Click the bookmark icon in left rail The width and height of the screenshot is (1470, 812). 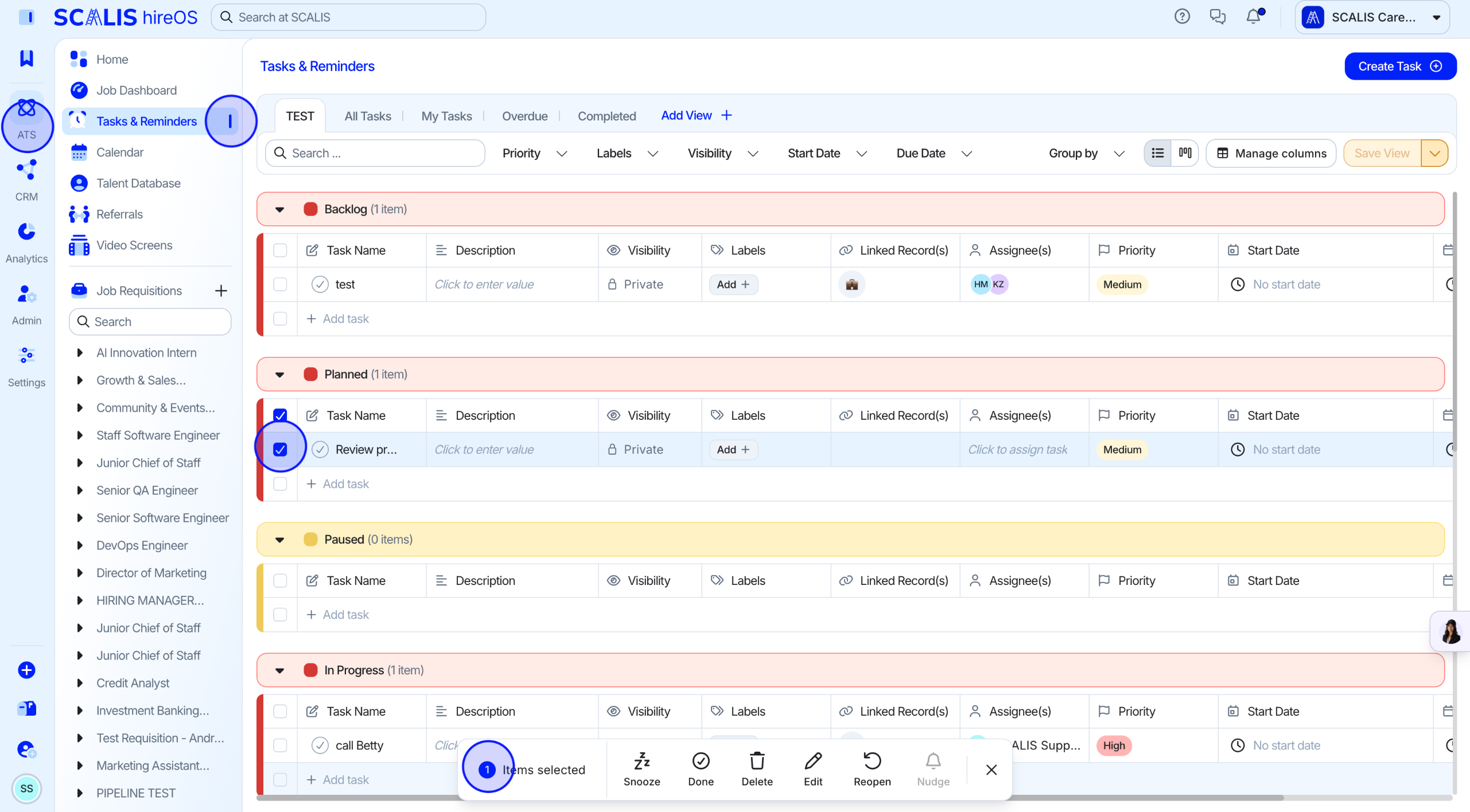click(x=26, y=58)
